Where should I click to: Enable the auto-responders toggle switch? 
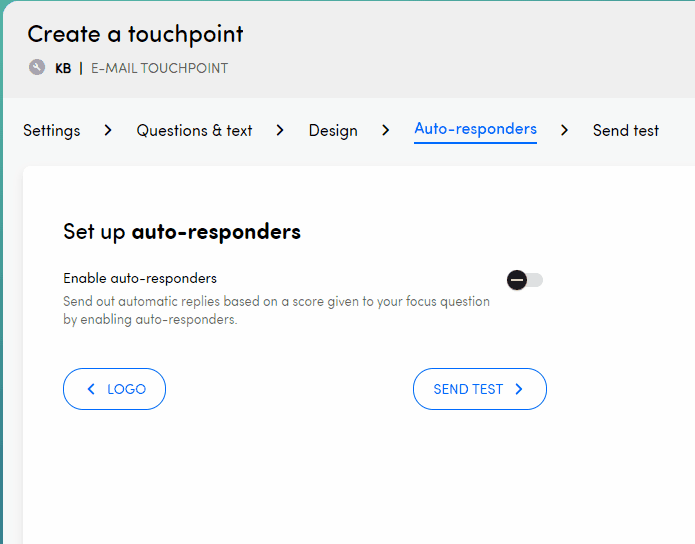525,280
